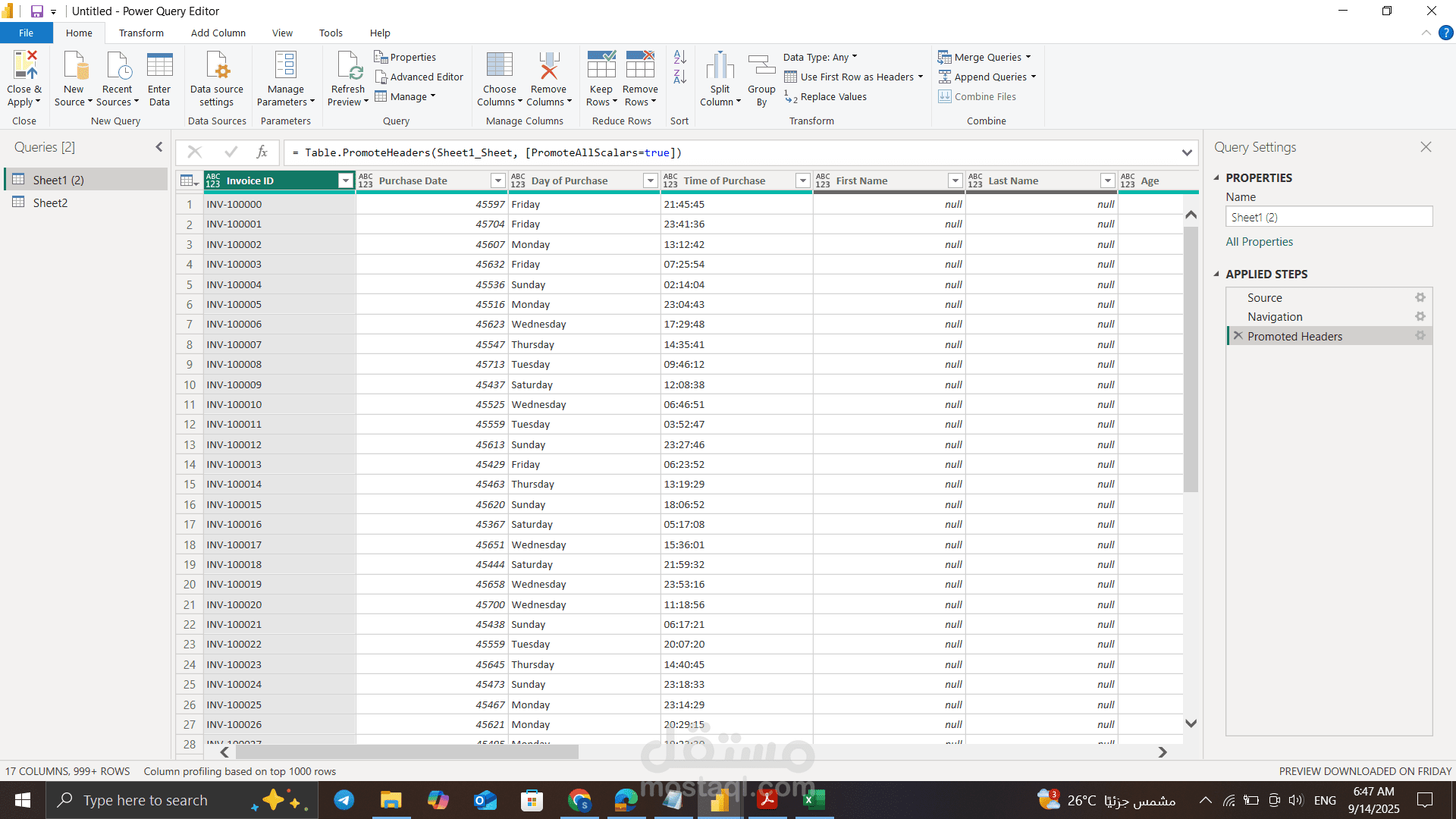Open the Data Type: Any dropdown
Screen dimensions: 1456x819
pos(820,57)
